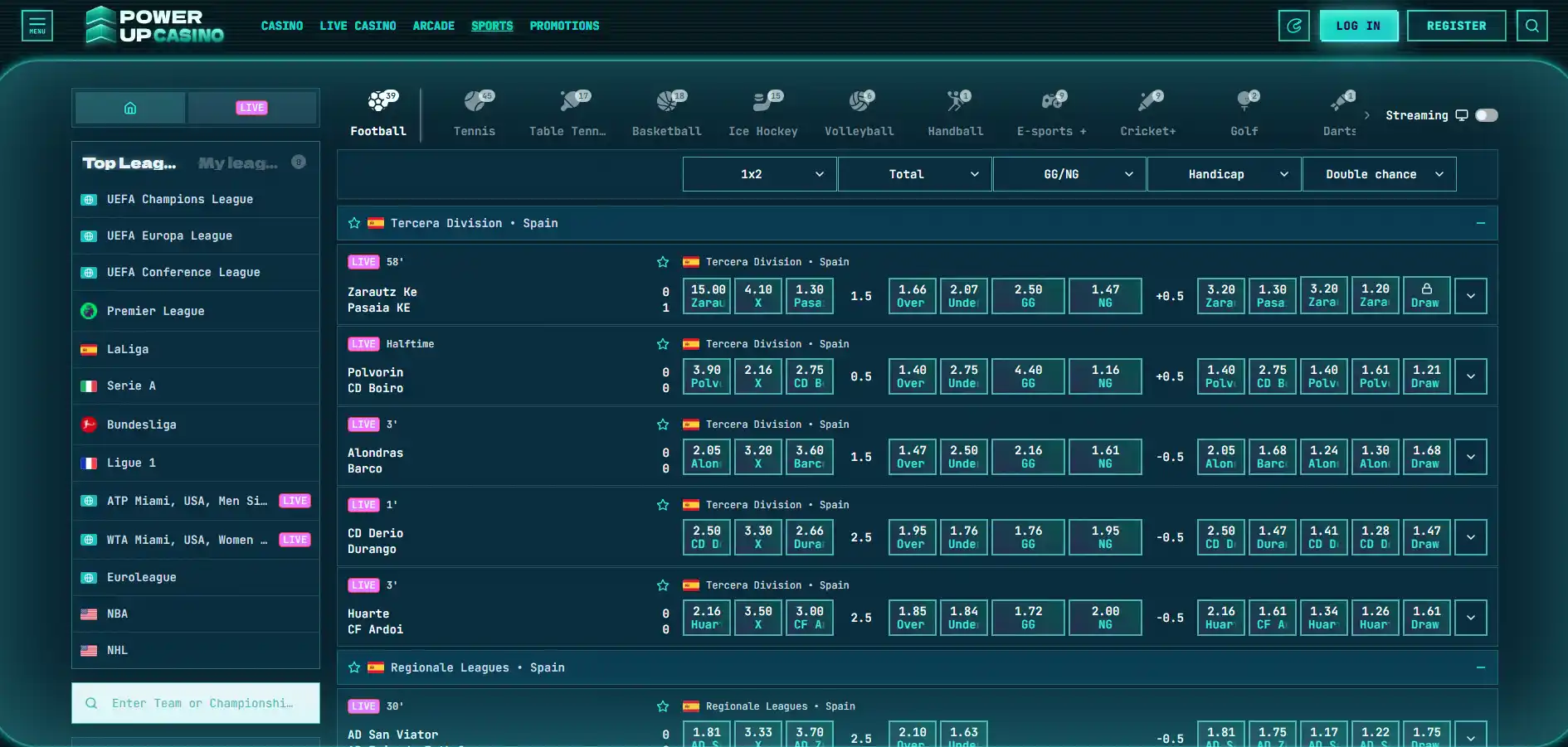
Task: Click the refresh icon beside Log In
Action: click(x=1294, y=26)
